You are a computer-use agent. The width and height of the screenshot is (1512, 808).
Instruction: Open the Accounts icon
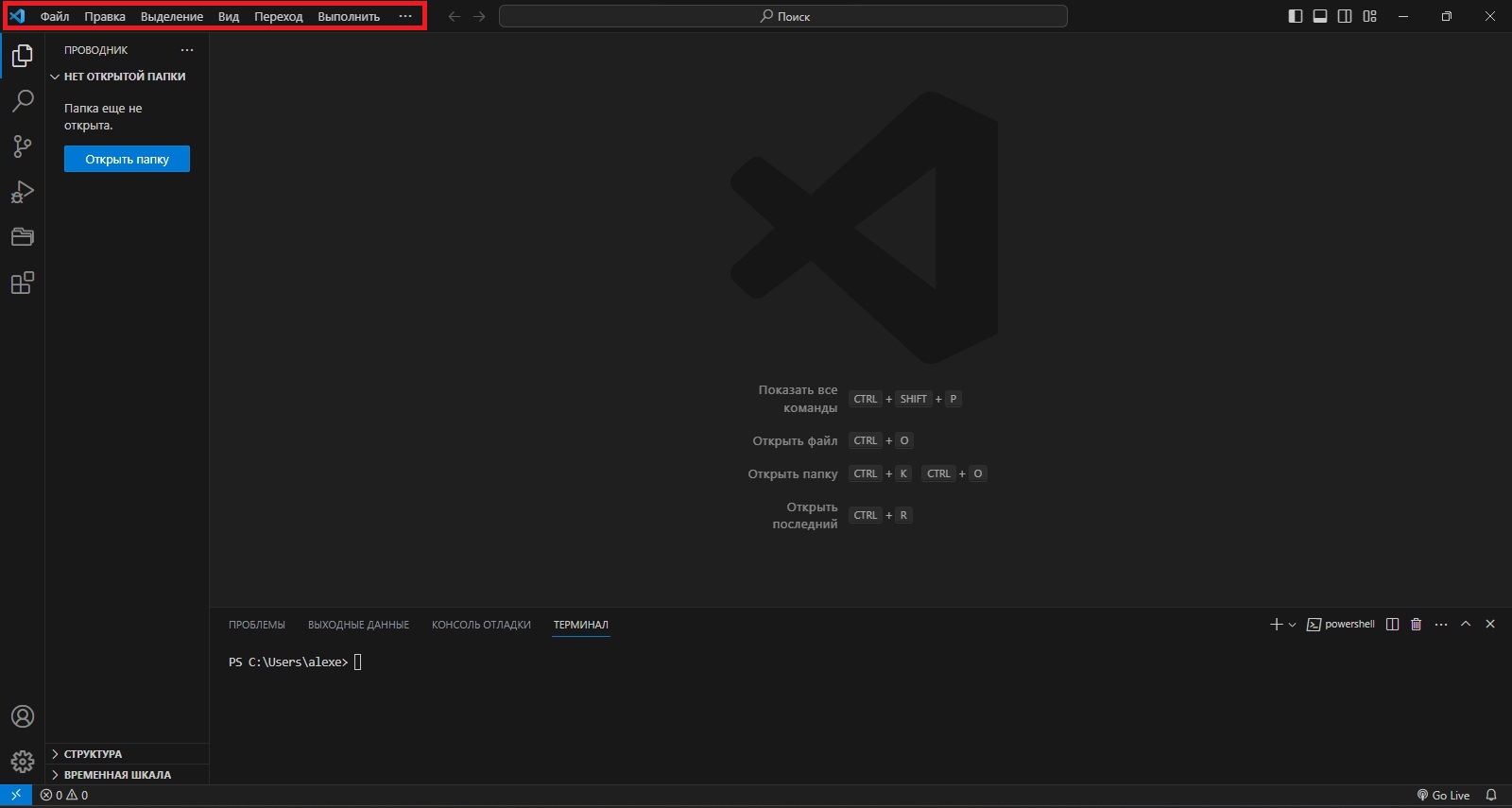tap(23, 716)
